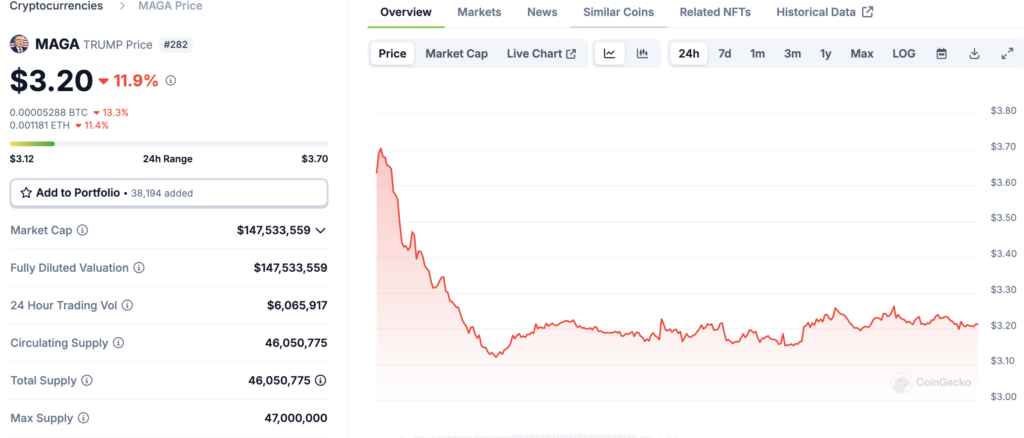Screen dimensions: 1024x438
Task: Click the $3.70 range high value
Action: [315, 159]
